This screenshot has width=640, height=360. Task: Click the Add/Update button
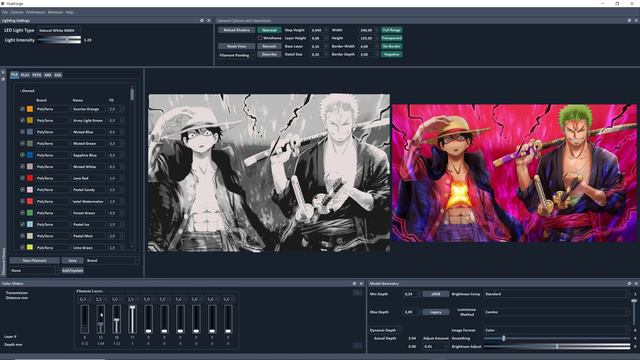click(x=72, y=270)
